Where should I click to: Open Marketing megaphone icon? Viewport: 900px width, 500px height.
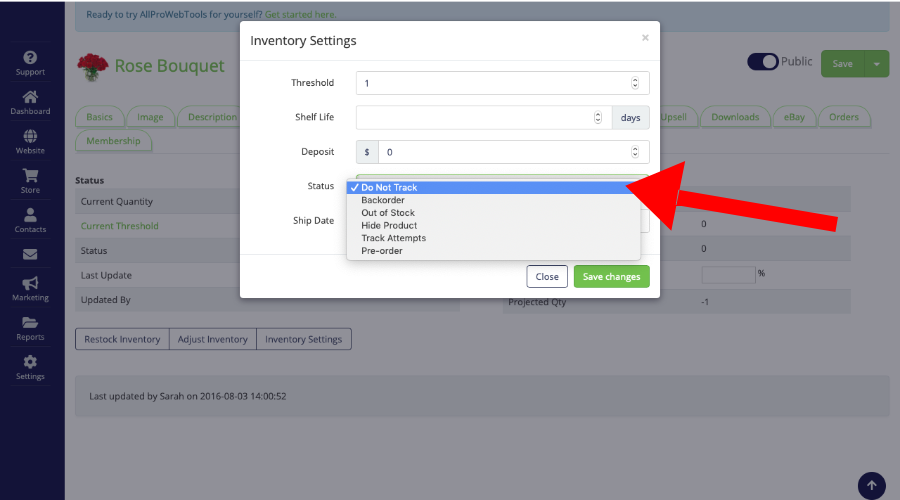pyautogui.click(x=30, y=284)
